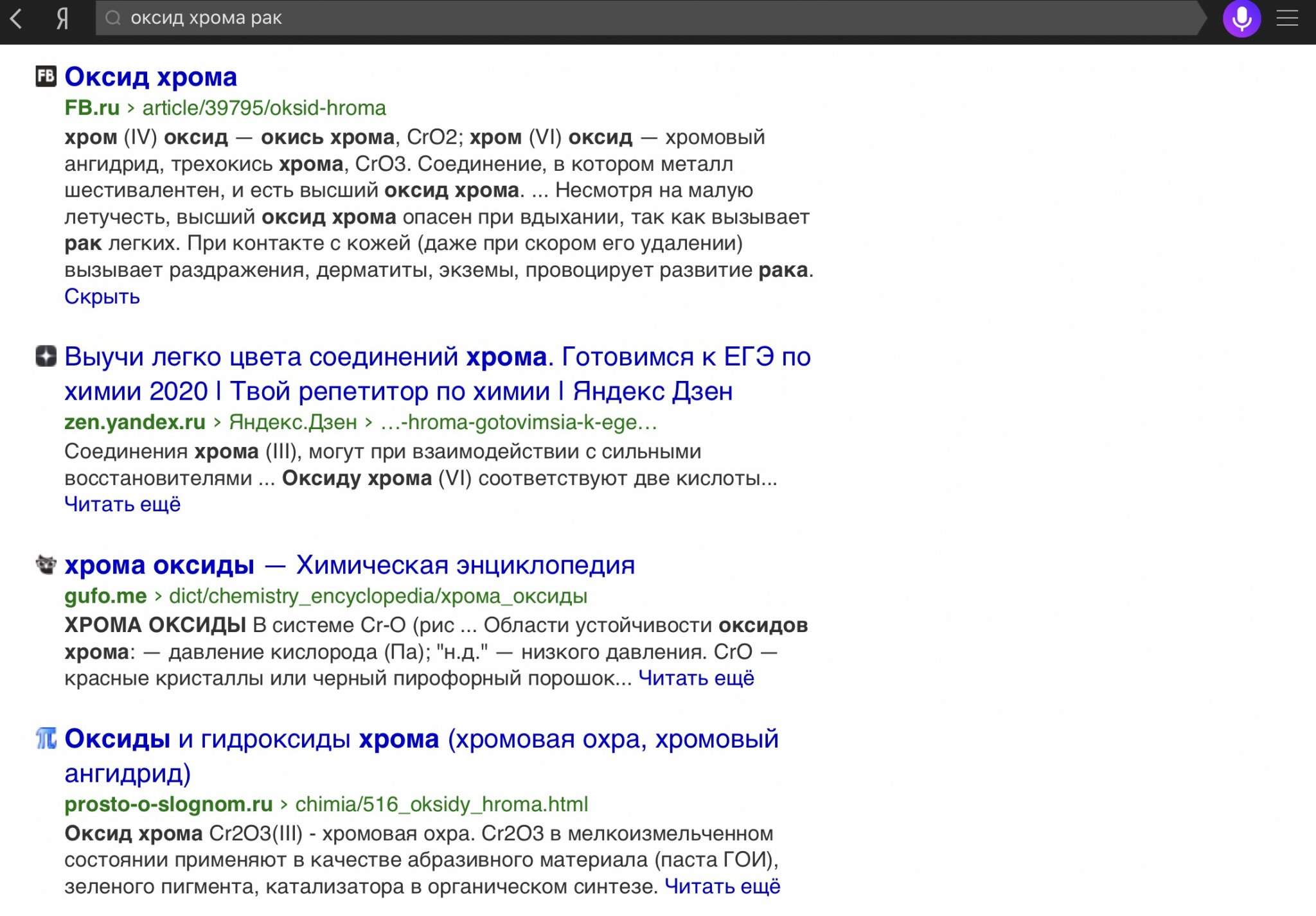Expand Zen snippet with Читать ещё
1316x916 pixels.
coord(122,504)
